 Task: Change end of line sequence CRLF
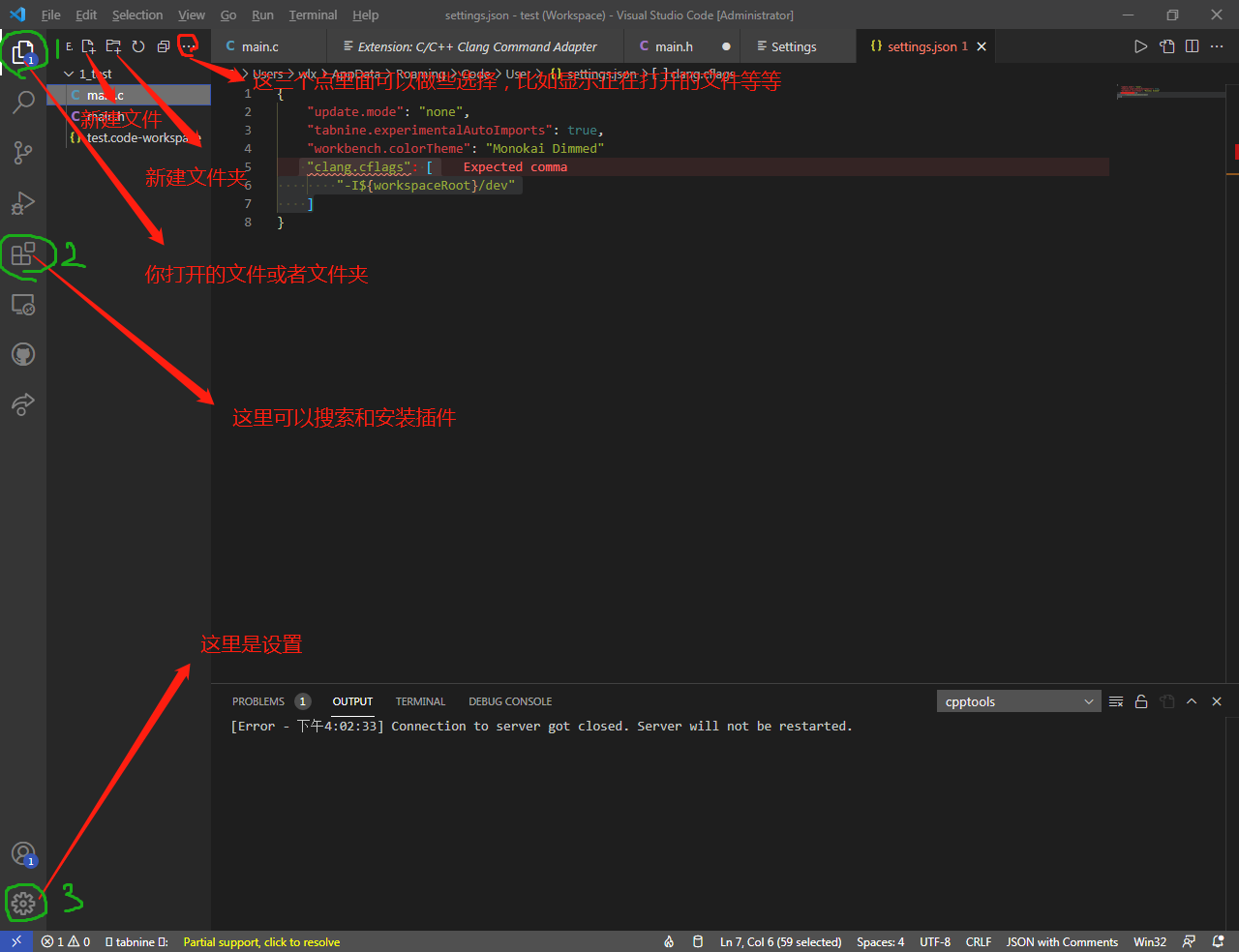979,941
